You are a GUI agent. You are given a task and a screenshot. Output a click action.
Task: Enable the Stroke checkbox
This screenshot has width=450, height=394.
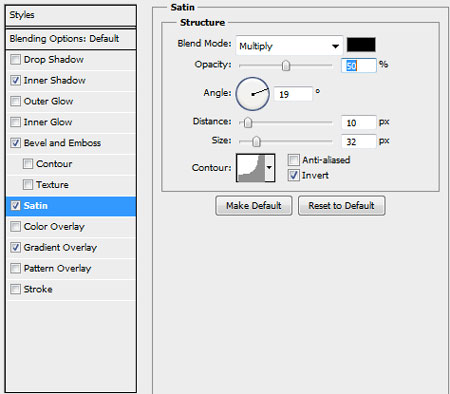(x=15, y=289)
